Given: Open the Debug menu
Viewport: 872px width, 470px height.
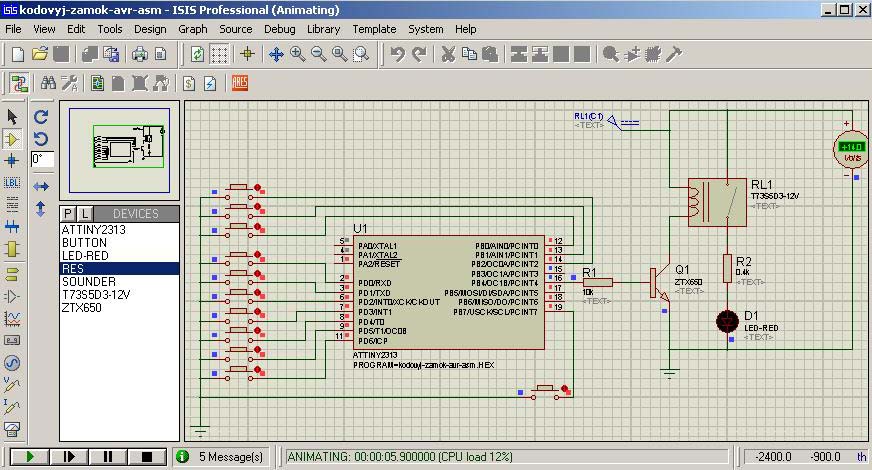Looking at the screenshot, I should tap(279, 29).
